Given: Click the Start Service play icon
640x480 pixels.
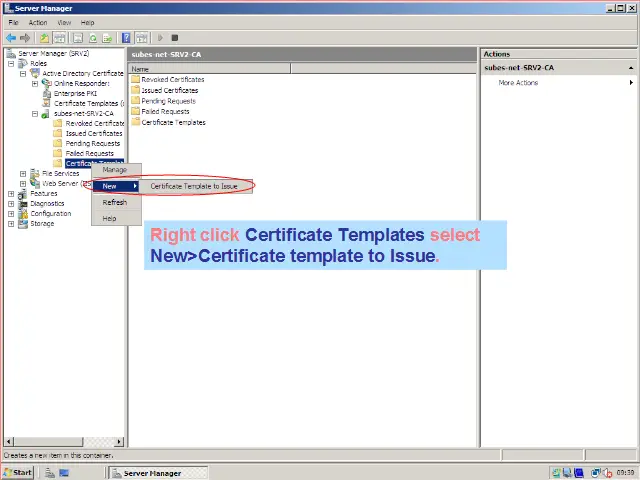Looking at the screenshot, I should pos(160,38).
